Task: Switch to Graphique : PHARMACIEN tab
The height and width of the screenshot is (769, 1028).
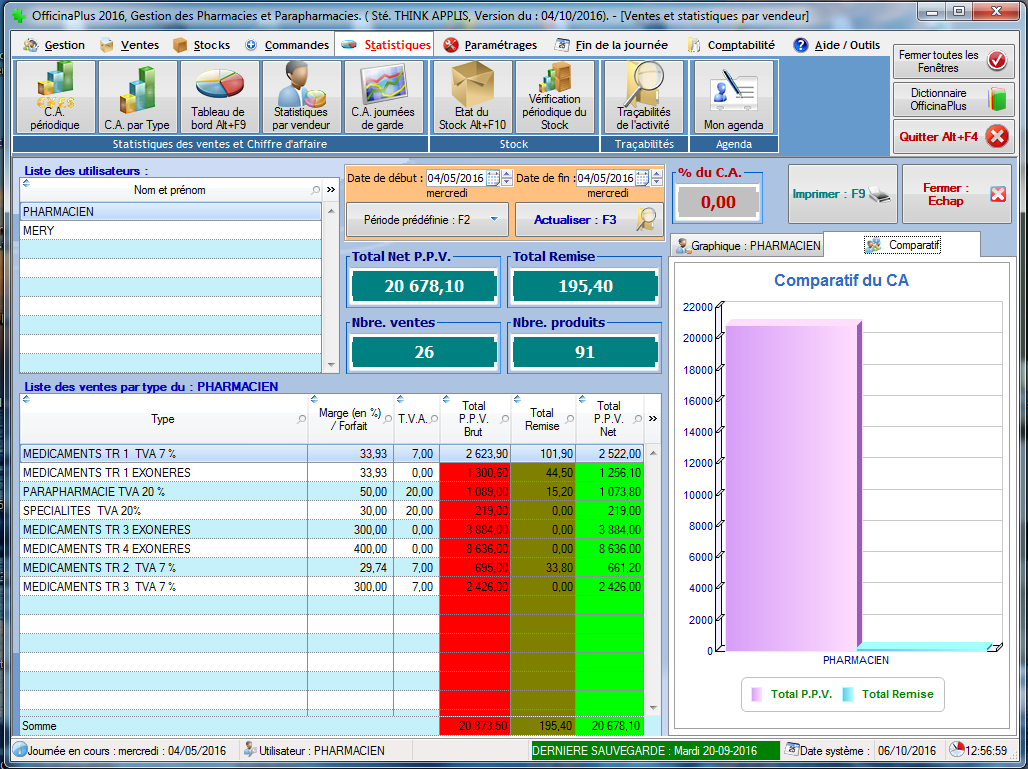Action: pyautogui.click(x=748, y=245)
